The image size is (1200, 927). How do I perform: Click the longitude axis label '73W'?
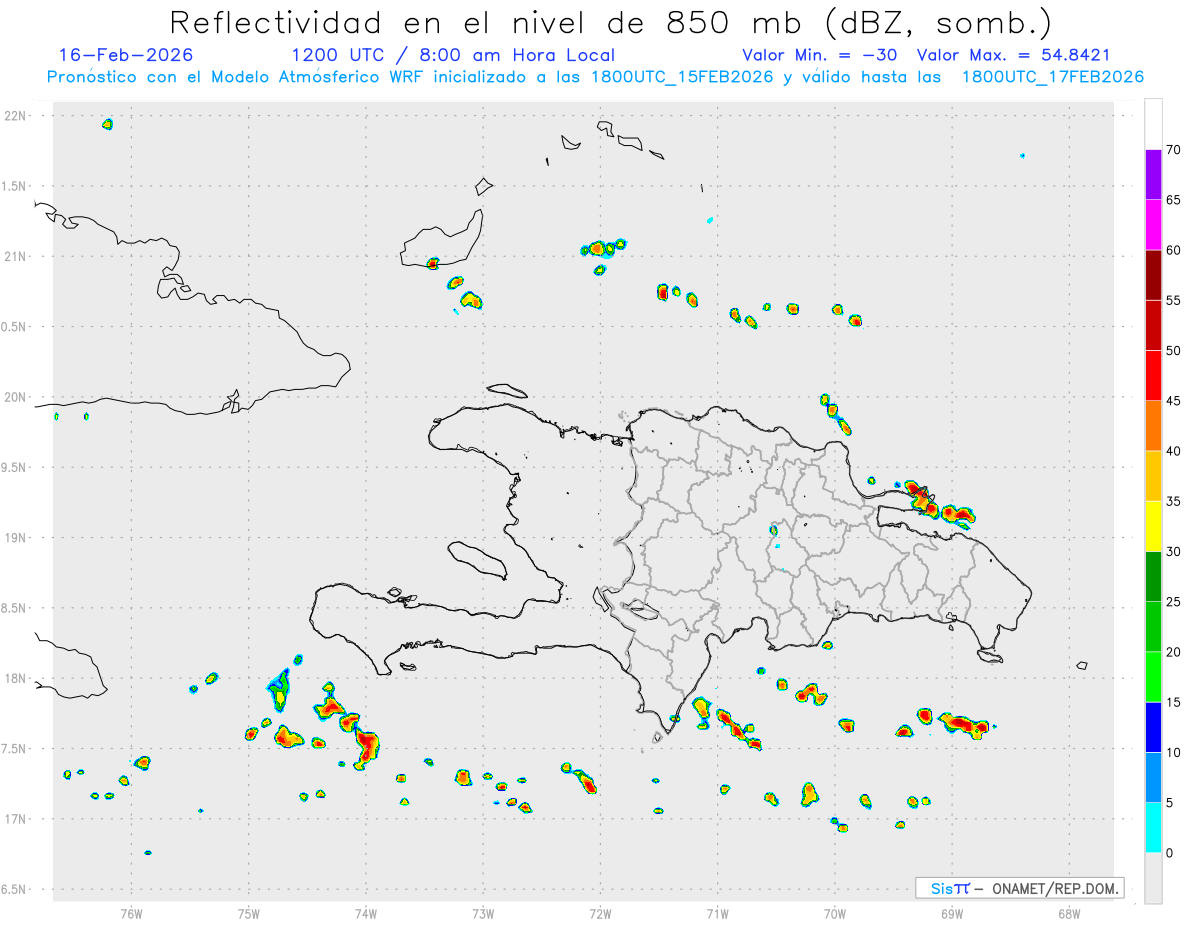point(483,913)
